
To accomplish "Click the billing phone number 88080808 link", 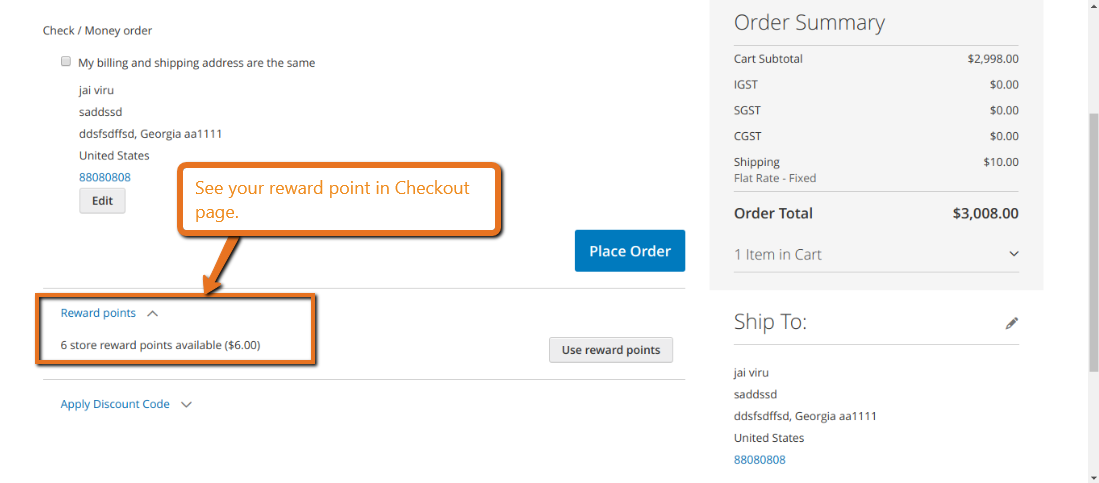I will (x=104, y=177).
